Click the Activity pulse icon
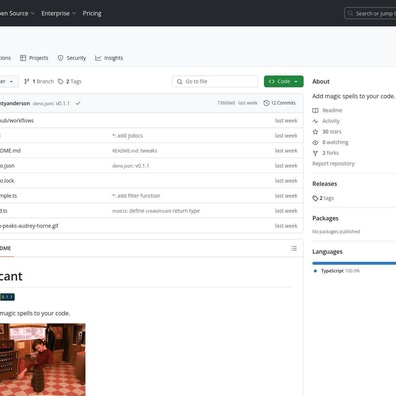This screenshot has width=396, height=396. click(315, 121)
